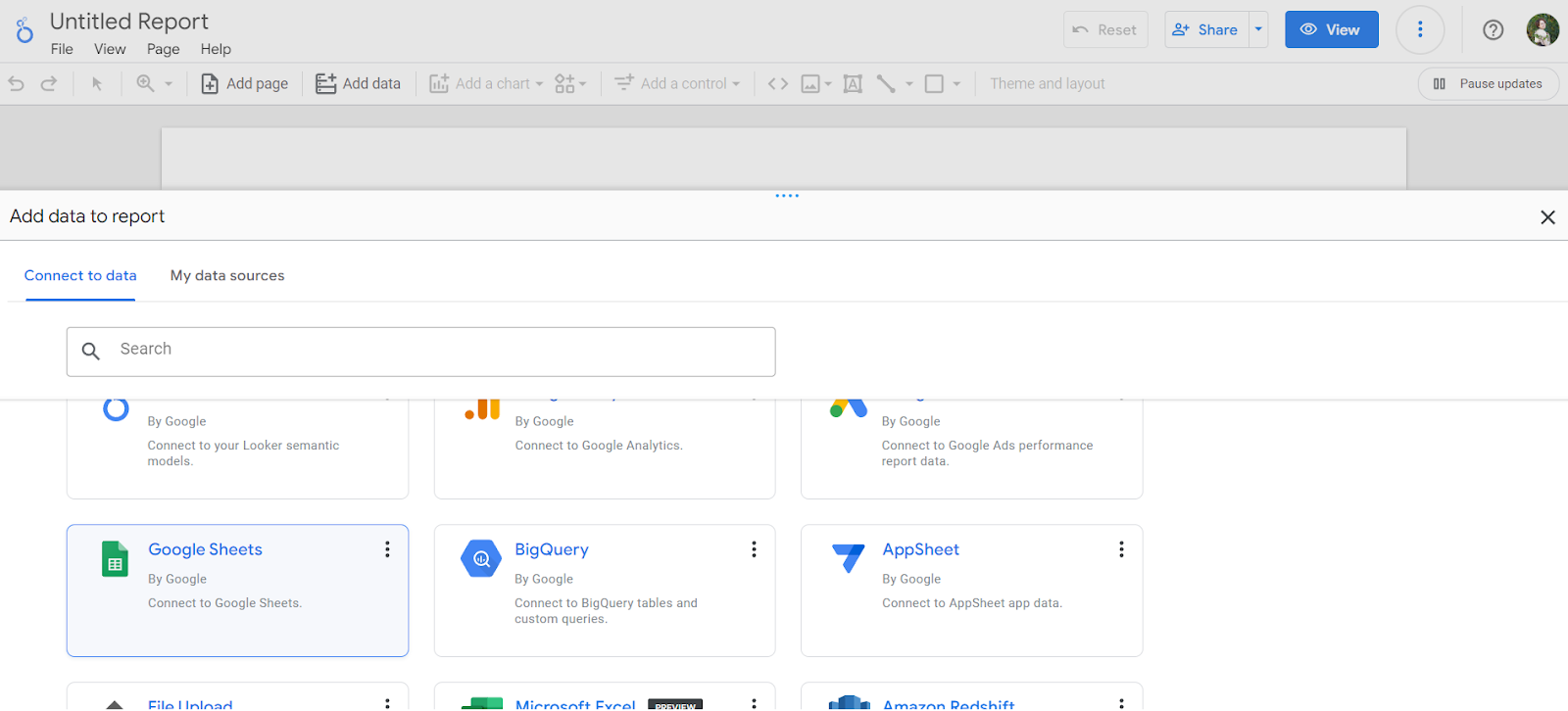This screenshot has height=711, width=1568.
Task: Expand the line type dropdown arrow
Action: (x=909, y=84)
